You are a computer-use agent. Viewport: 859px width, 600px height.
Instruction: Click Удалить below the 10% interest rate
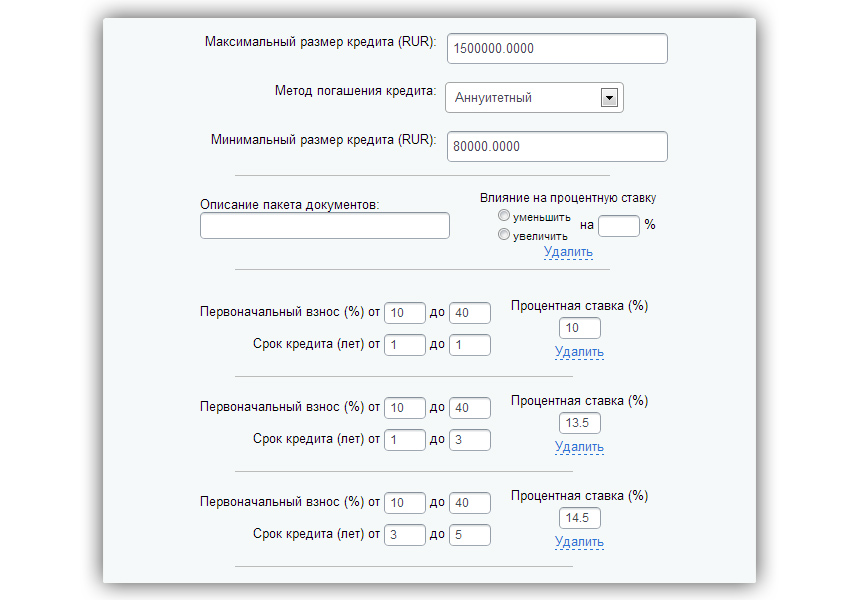(579, 352)
